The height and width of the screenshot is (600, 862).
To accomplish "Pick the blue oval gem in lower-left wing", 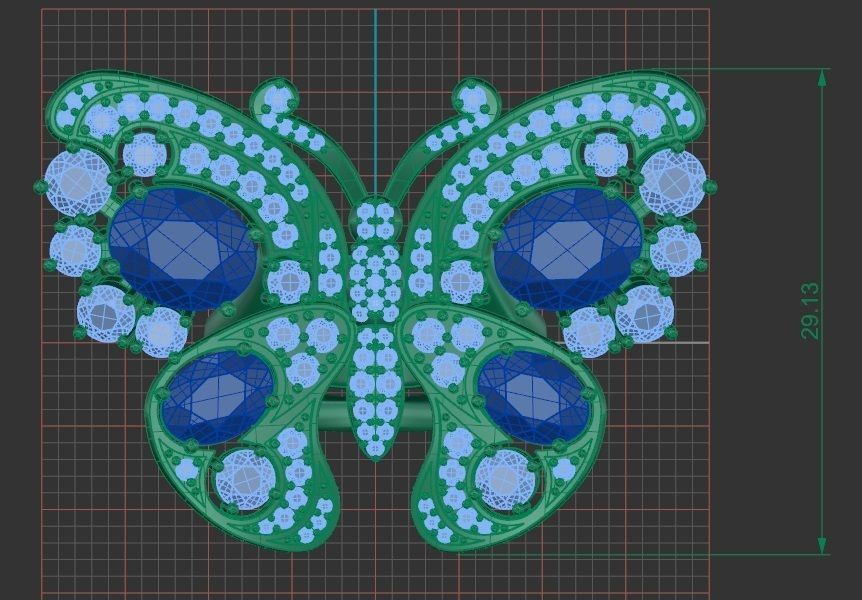I will pyautogui.click(x=218, y=397).
